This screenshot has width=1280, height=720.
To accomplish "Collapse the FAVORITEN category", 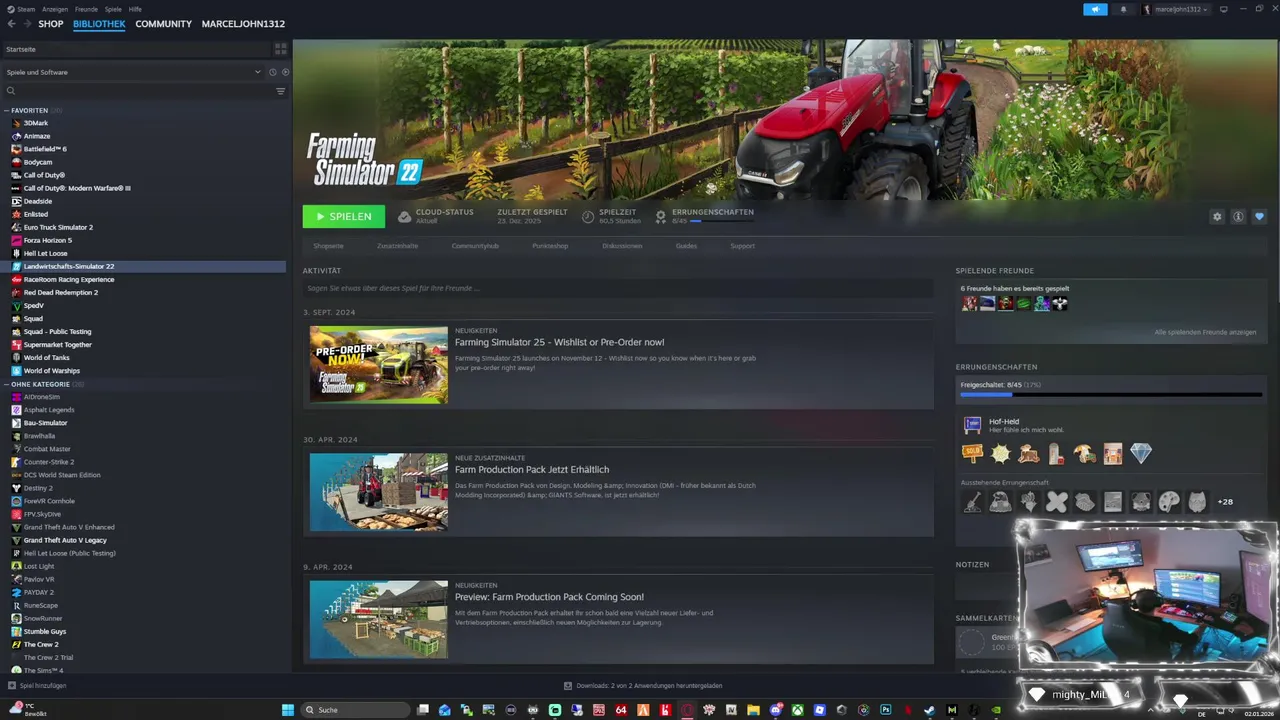I will click(x=7, y=110).
